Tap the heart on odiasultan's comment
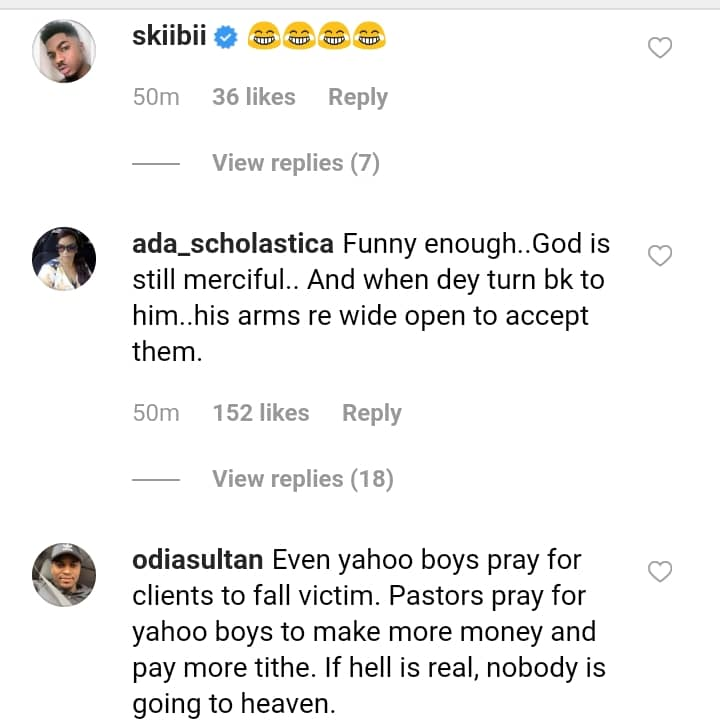This screenshot has height=728, width=720. [x=660, y=571]
